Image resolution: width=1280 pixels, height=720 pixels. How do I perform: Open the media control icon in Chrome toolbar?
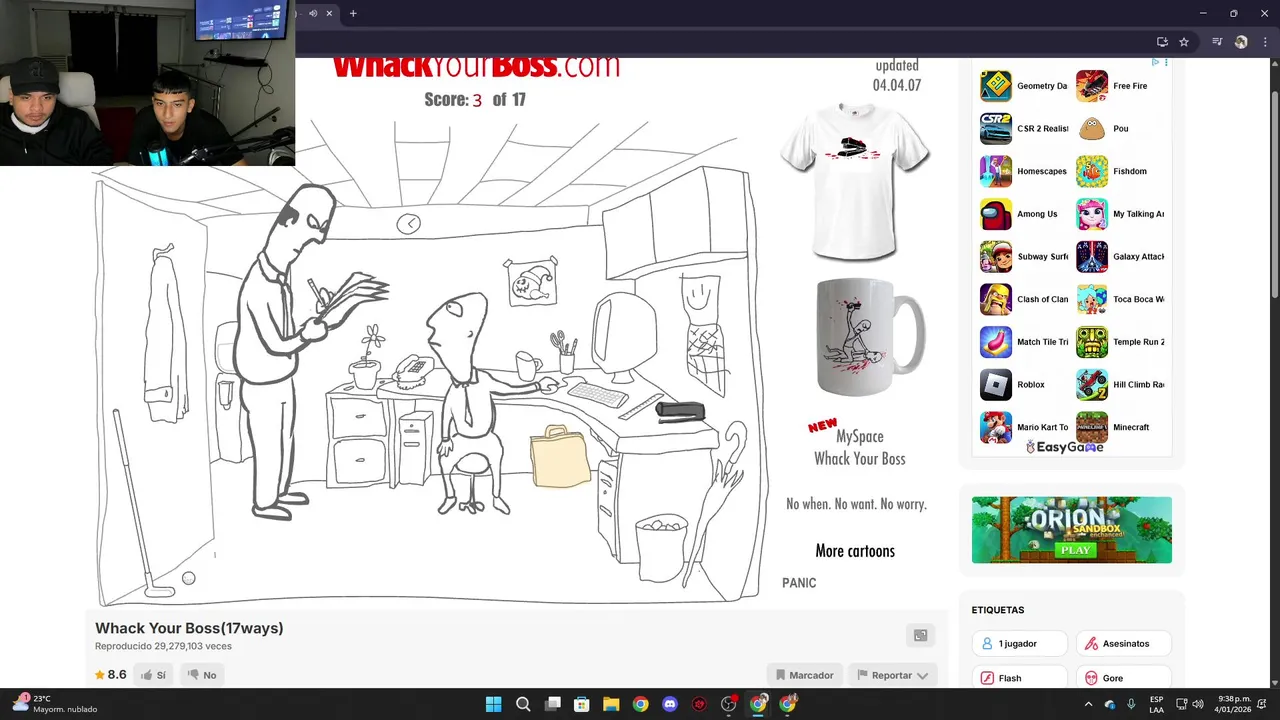[1217, 42]
